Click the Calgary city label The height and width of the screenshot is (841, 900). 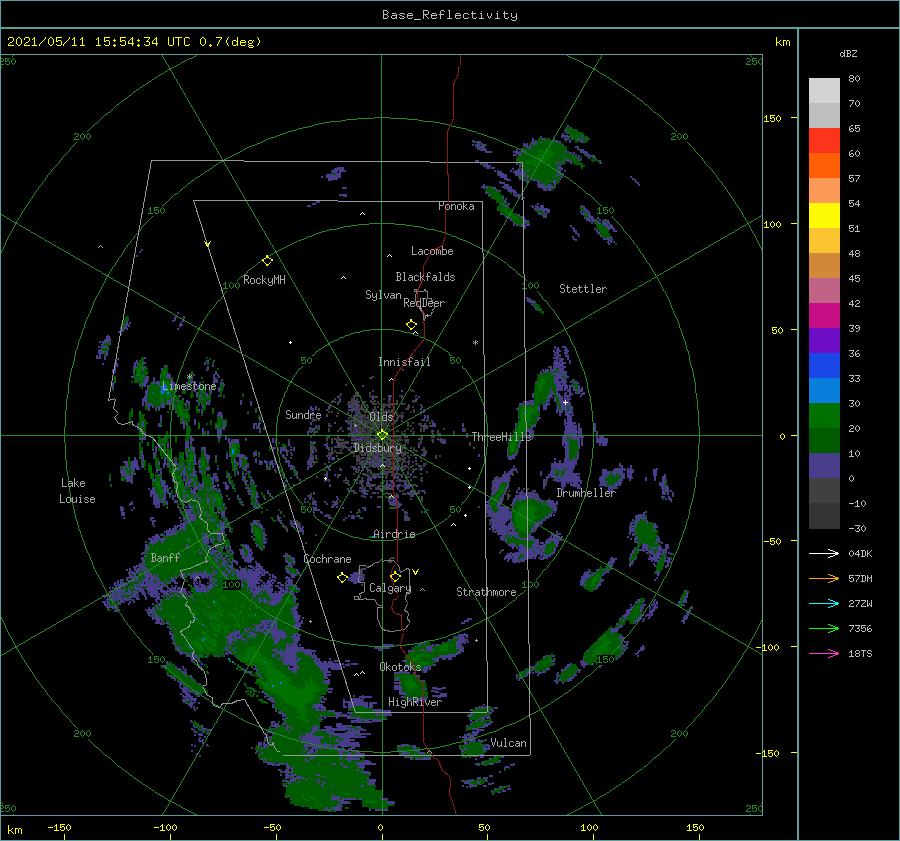click(x=390, y=588)
